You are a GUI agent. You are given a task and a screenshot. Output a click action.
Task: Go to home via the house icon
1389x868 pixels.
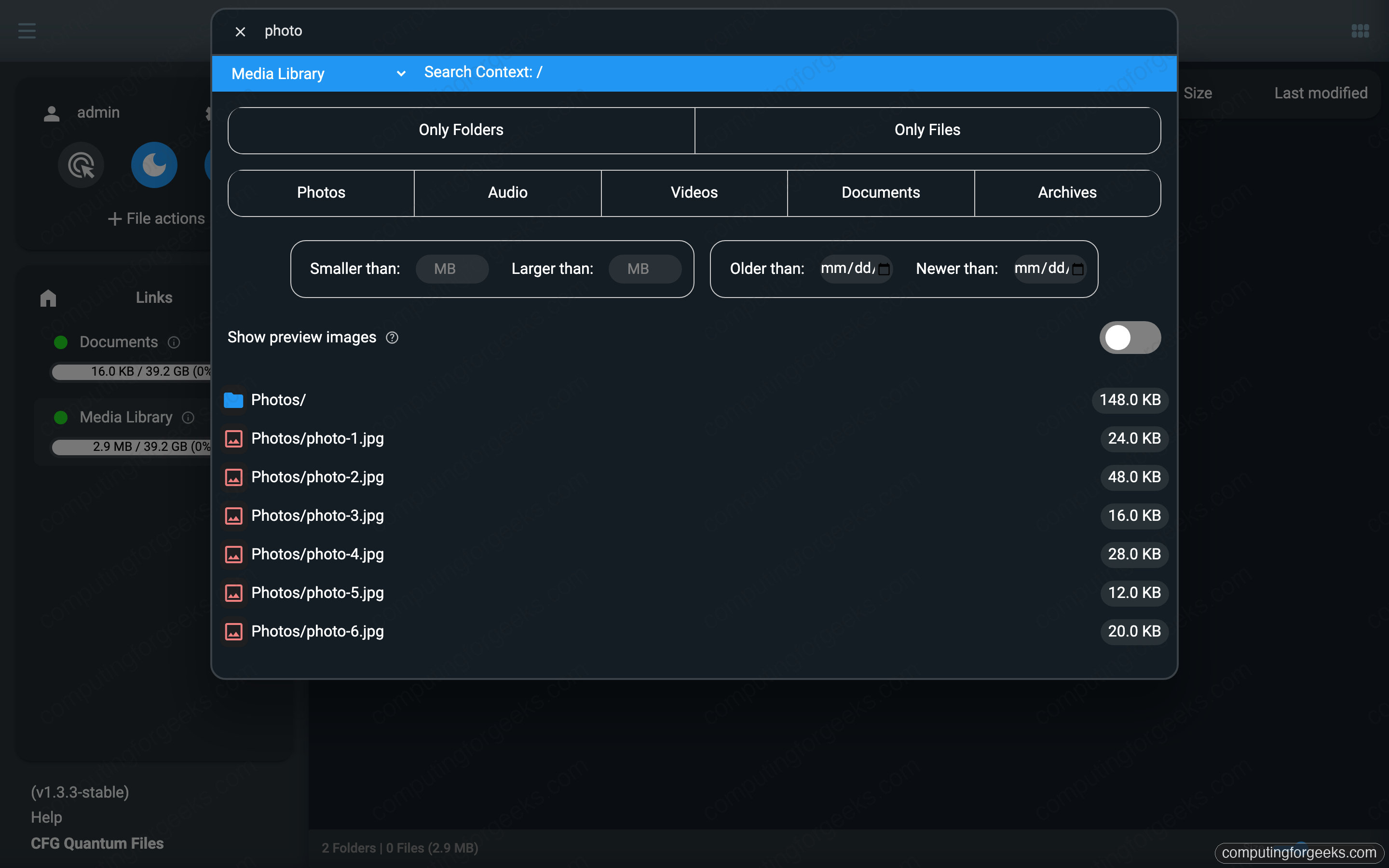[x=48, y=298]
